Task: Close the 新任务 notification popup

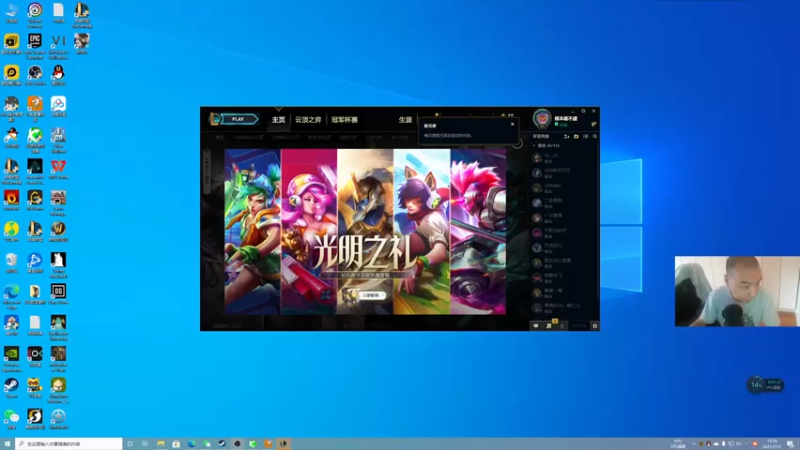Action: (x=512, y=124)
